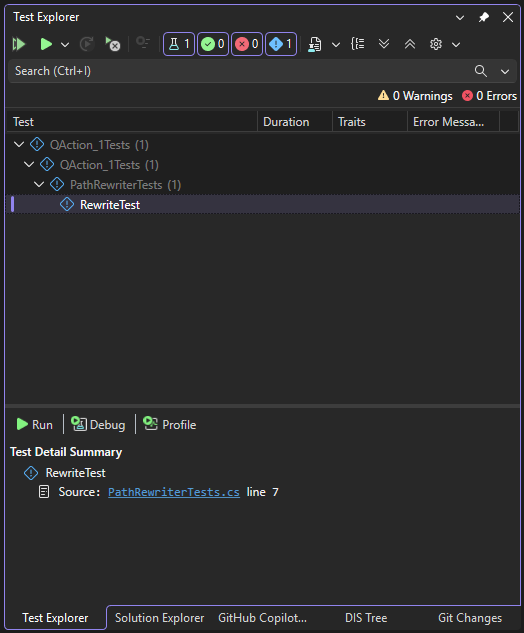
Task: Click the green Run toolbar play icon
Action: [46, 44]
